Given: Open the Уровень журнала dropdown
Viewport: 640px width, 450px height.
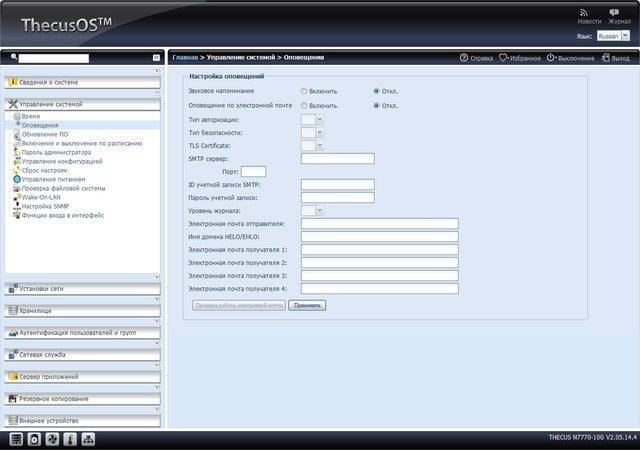Looking at the screenshot, I should [x=313, y=211].
